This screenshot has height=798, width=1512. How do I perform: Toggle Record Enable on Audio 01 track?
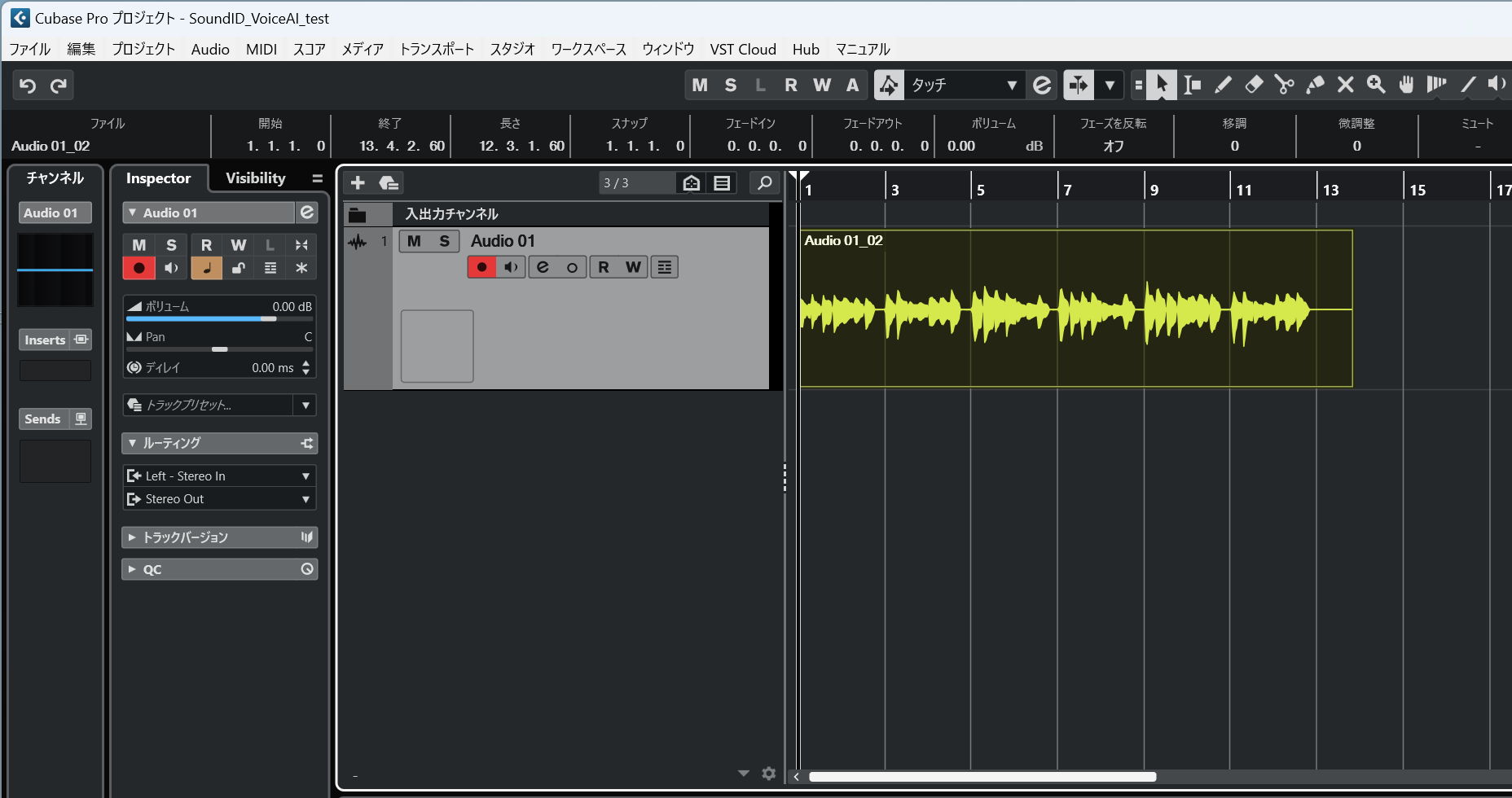coord(481,267)
